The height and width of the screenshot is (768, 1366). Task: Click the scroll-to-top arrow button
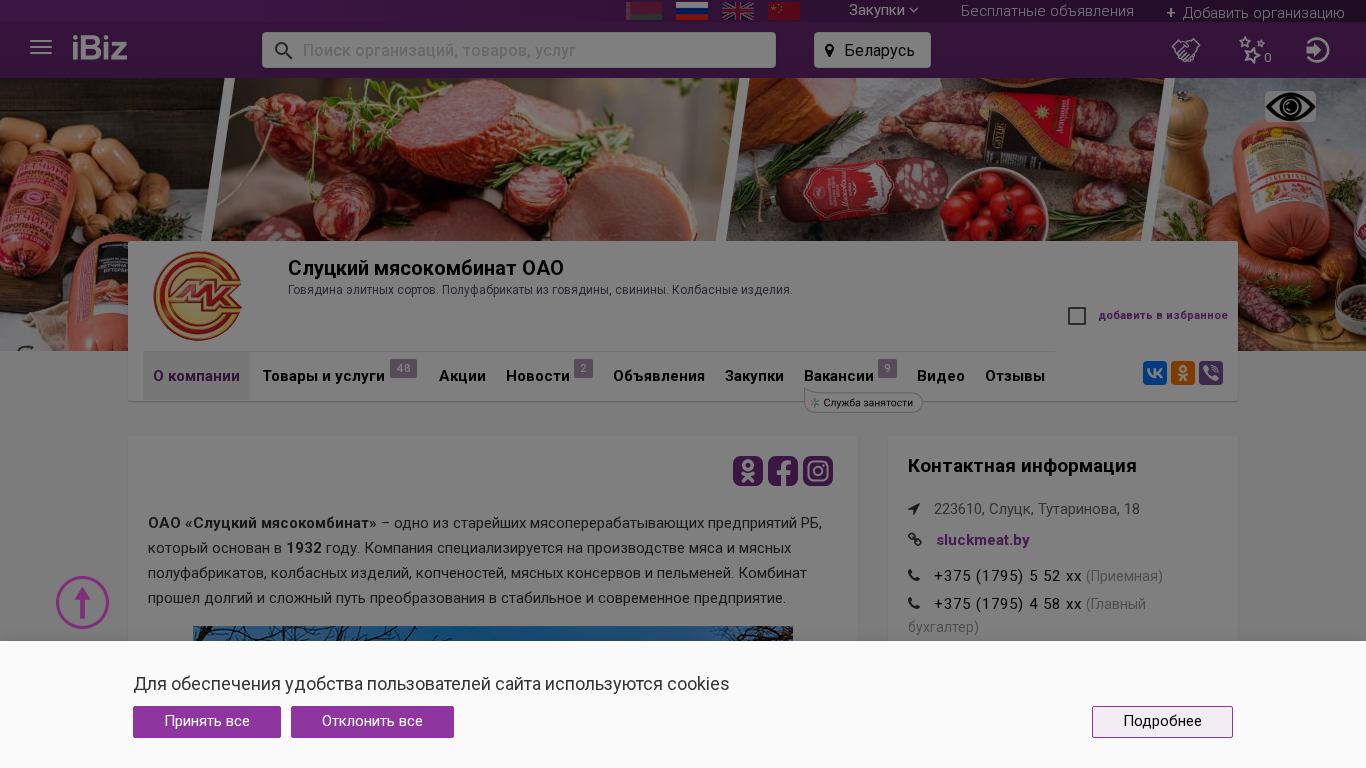[x=83, y=602]
